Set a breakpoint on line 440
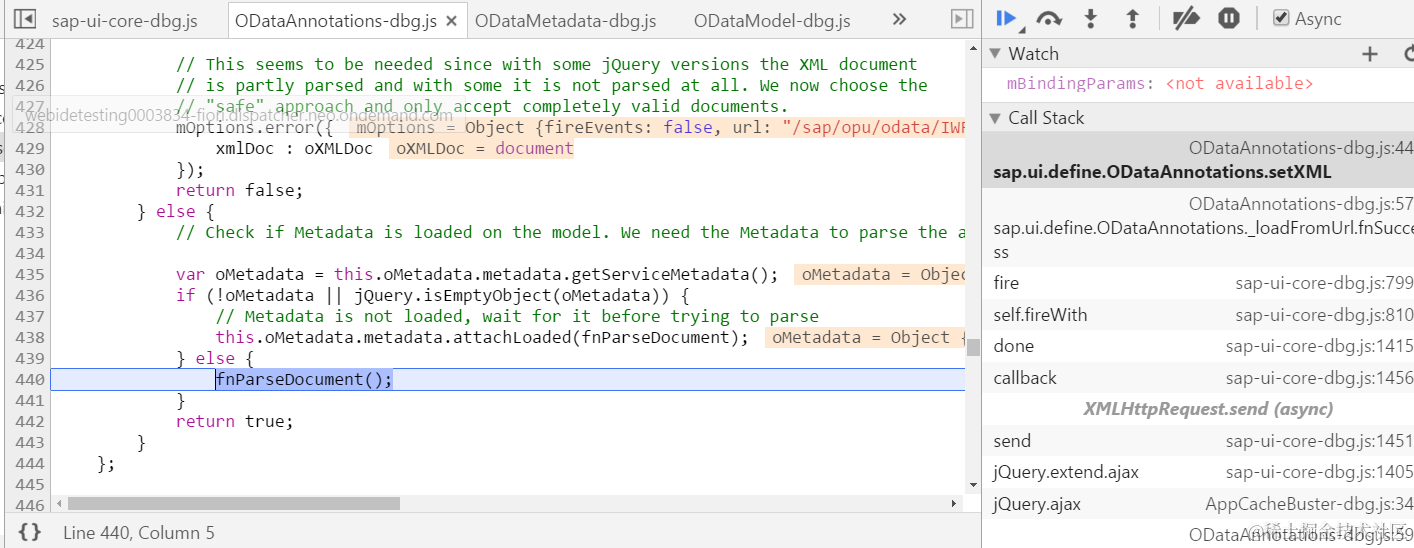 tap(31, 379)
